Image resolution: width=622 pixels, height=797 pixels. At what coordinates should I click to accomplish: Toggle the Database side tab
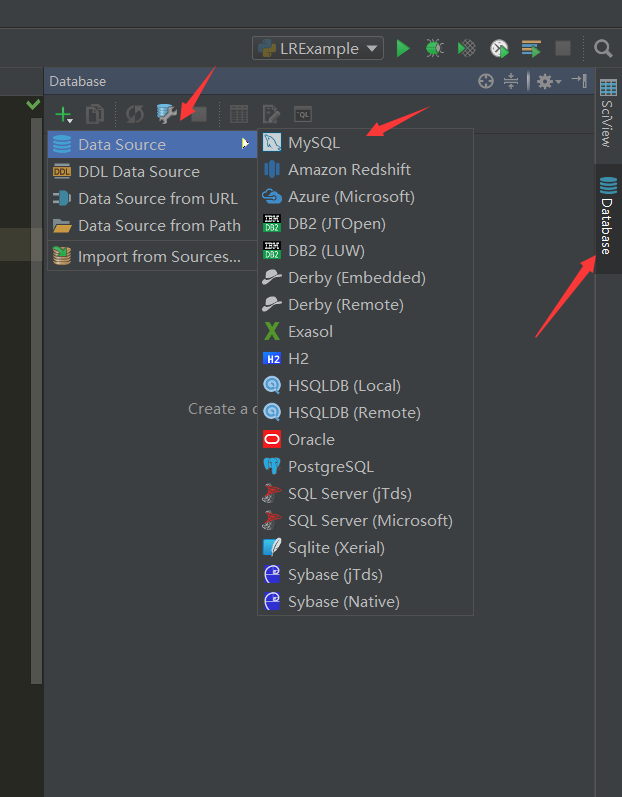click(x=608, y=218)
